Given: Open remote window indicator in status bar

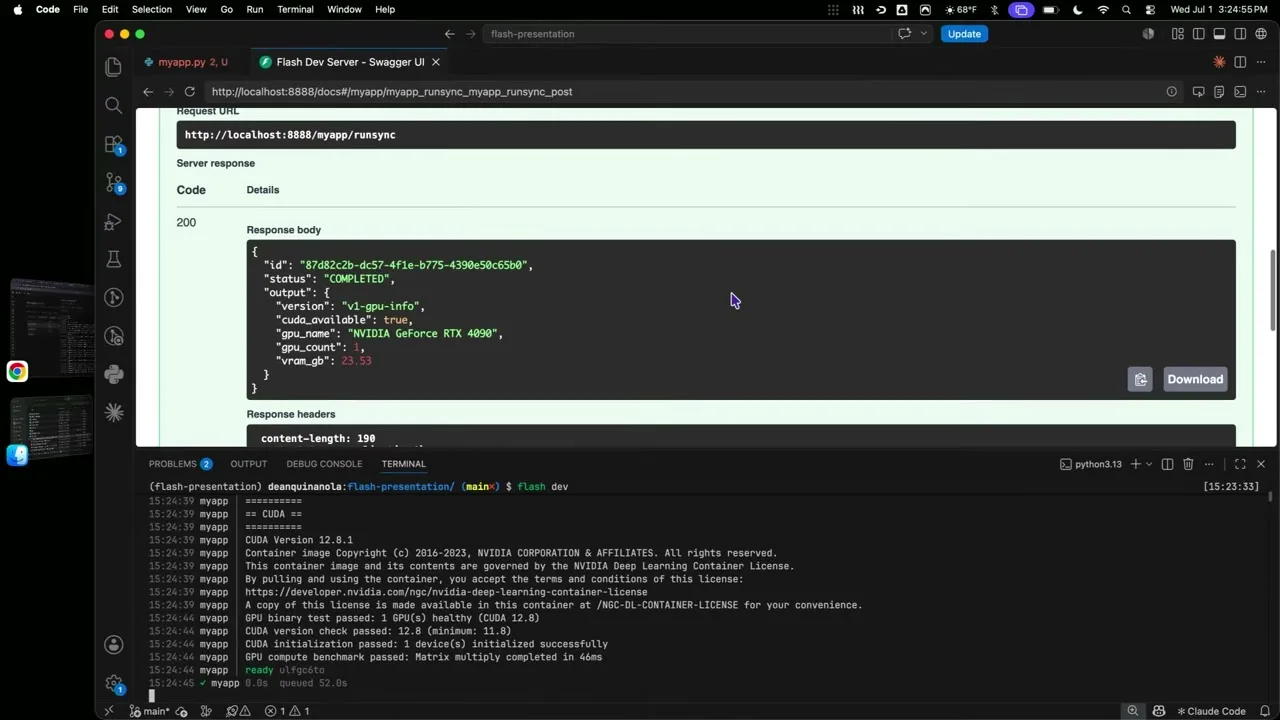Looking at the screenshot, I should click(x=109, y=711).
